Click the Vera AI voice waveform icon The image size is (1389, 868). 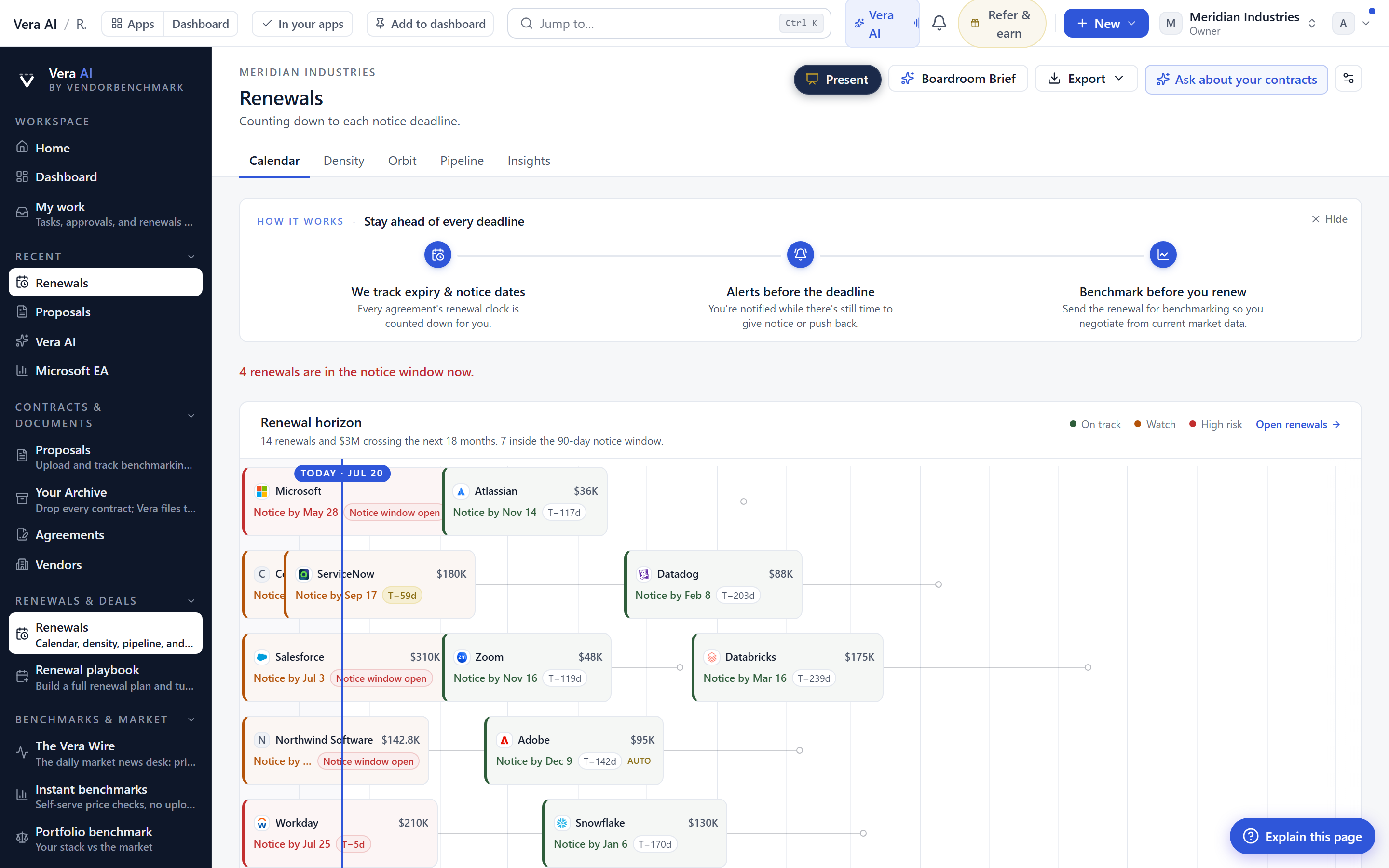[x=916, y=23]
